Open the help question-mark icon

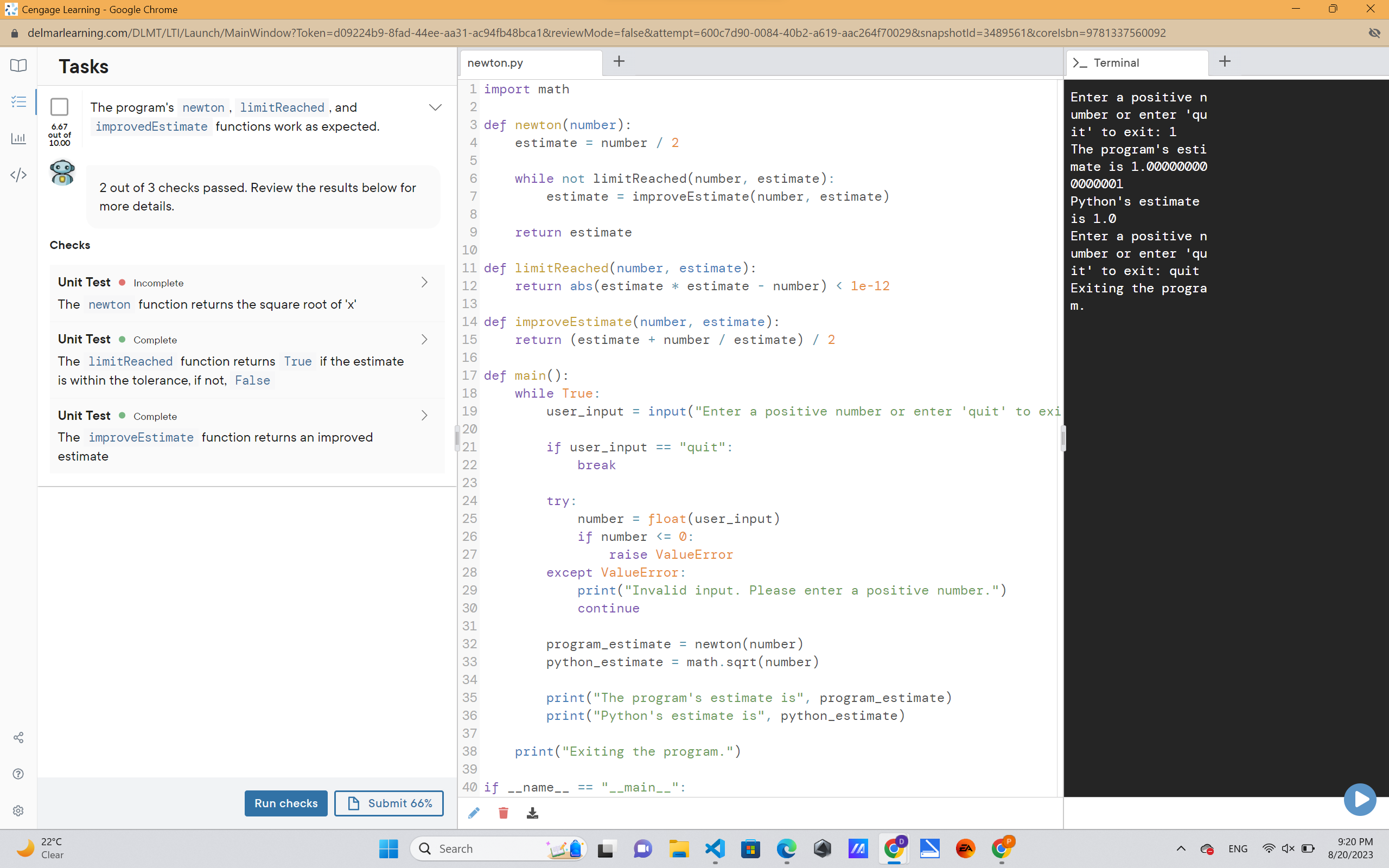pos(18,774)
